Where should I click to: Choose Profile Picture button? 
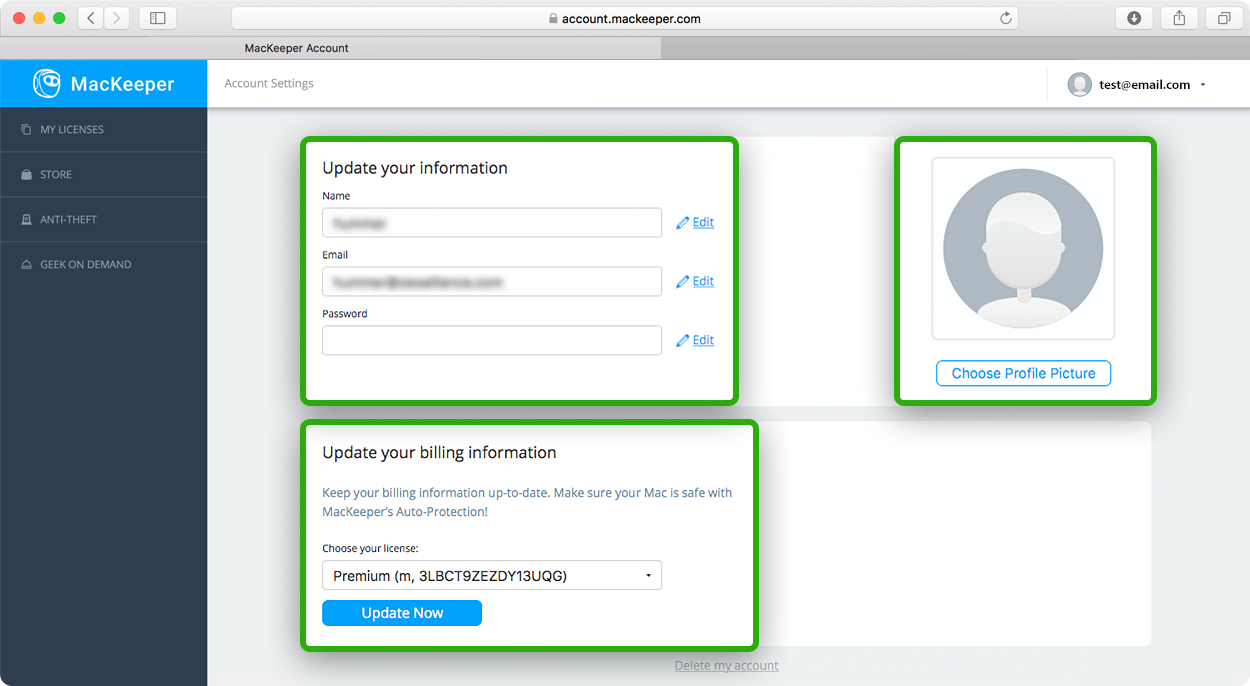1023,373
